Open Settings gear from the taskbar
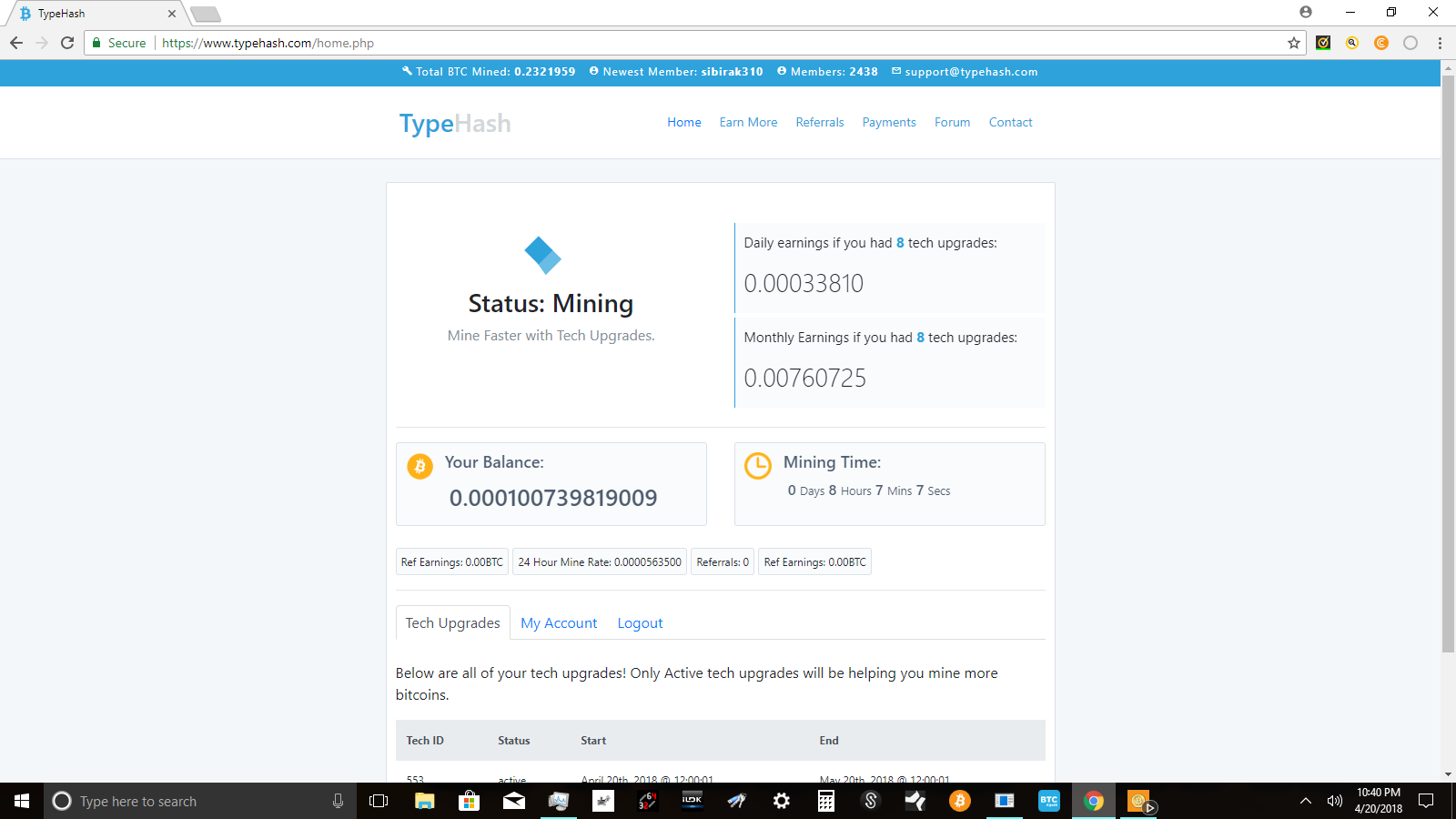Screen dimensions: 1456x819 pyautogui.click(x=782, y=801)
